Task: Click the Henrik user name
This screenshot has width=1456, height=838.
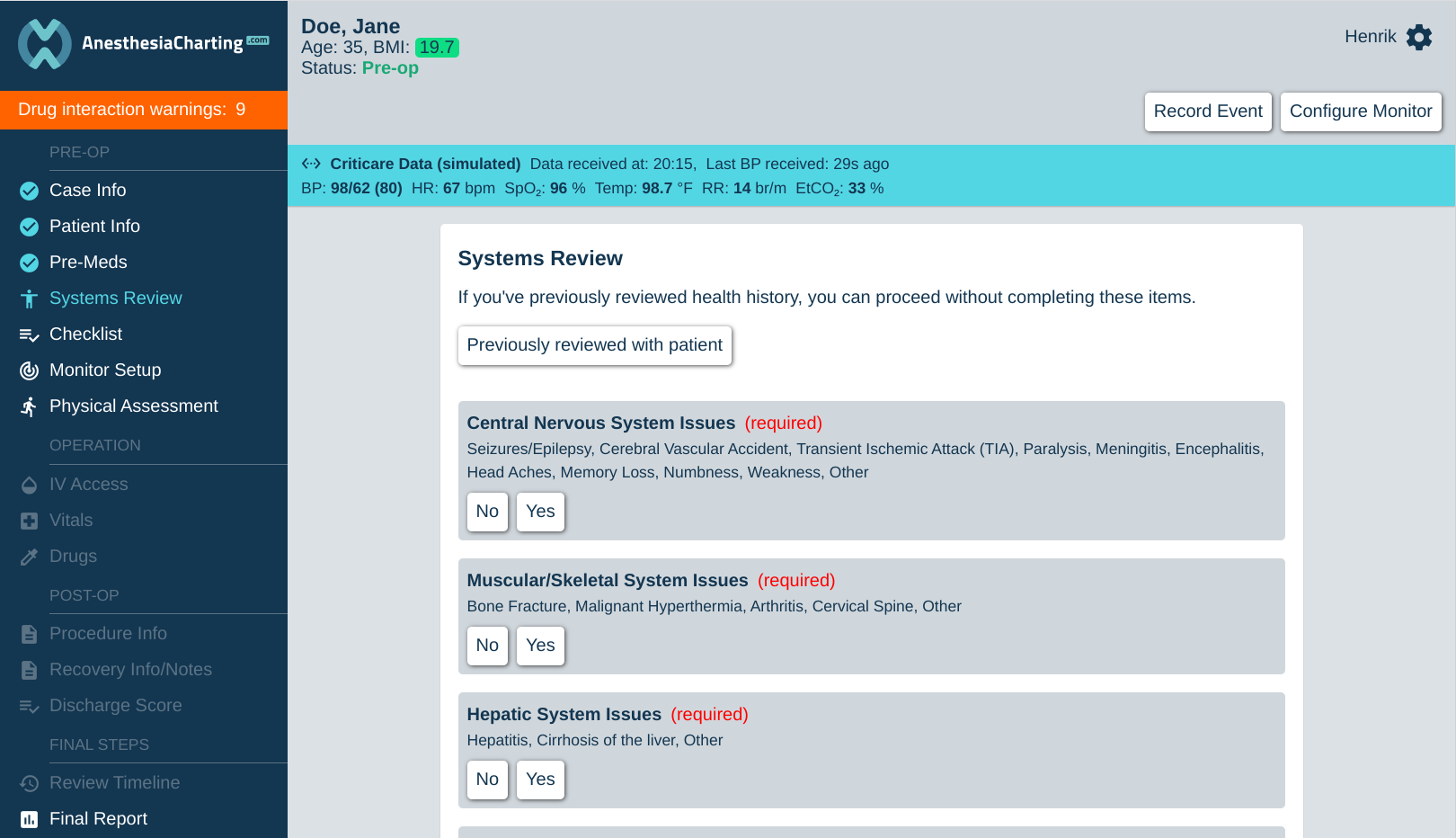Action: (x=1370, y=37)
